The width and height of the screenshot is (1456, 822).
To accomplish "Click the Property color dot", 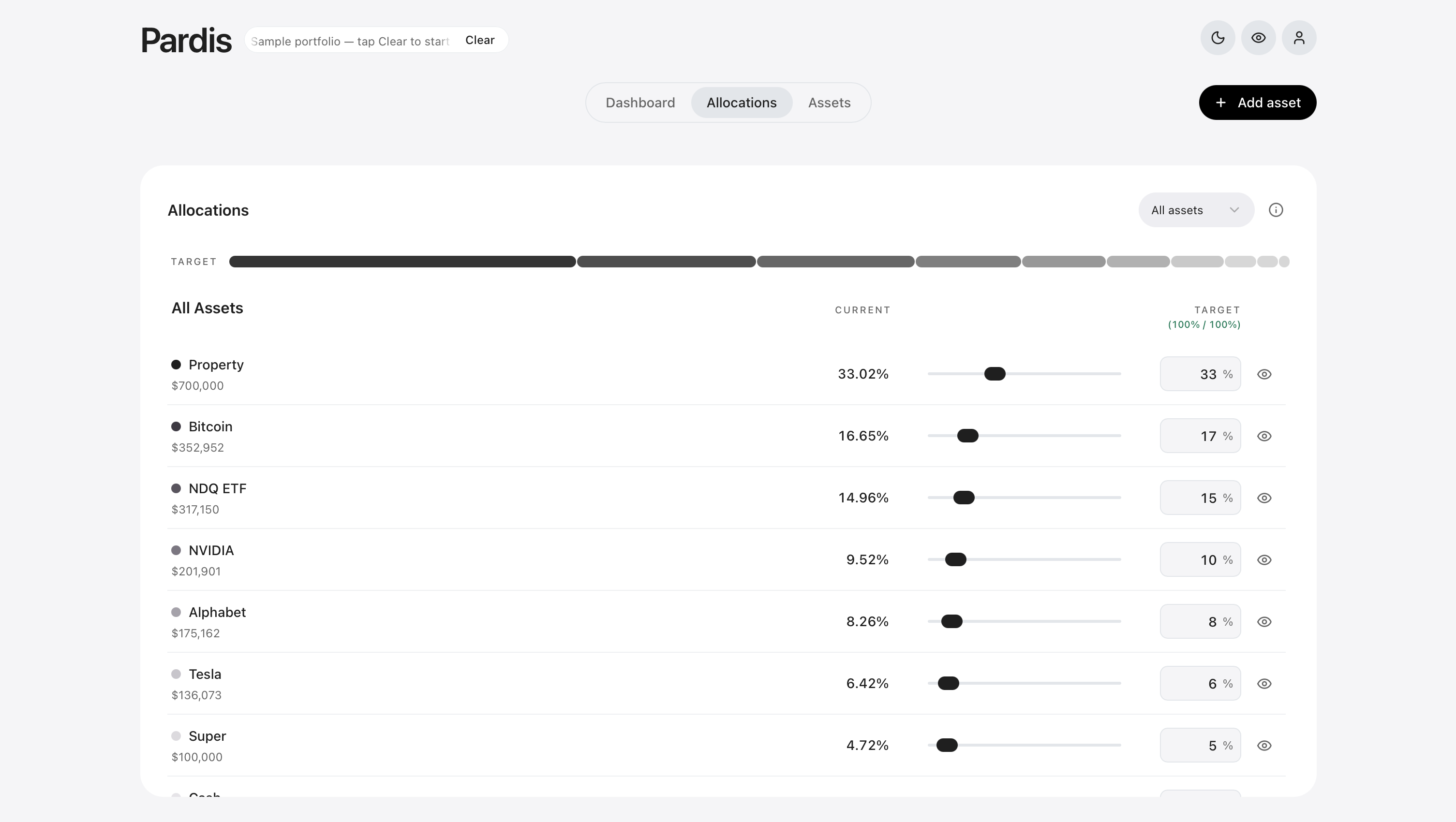I will [176, 365].
